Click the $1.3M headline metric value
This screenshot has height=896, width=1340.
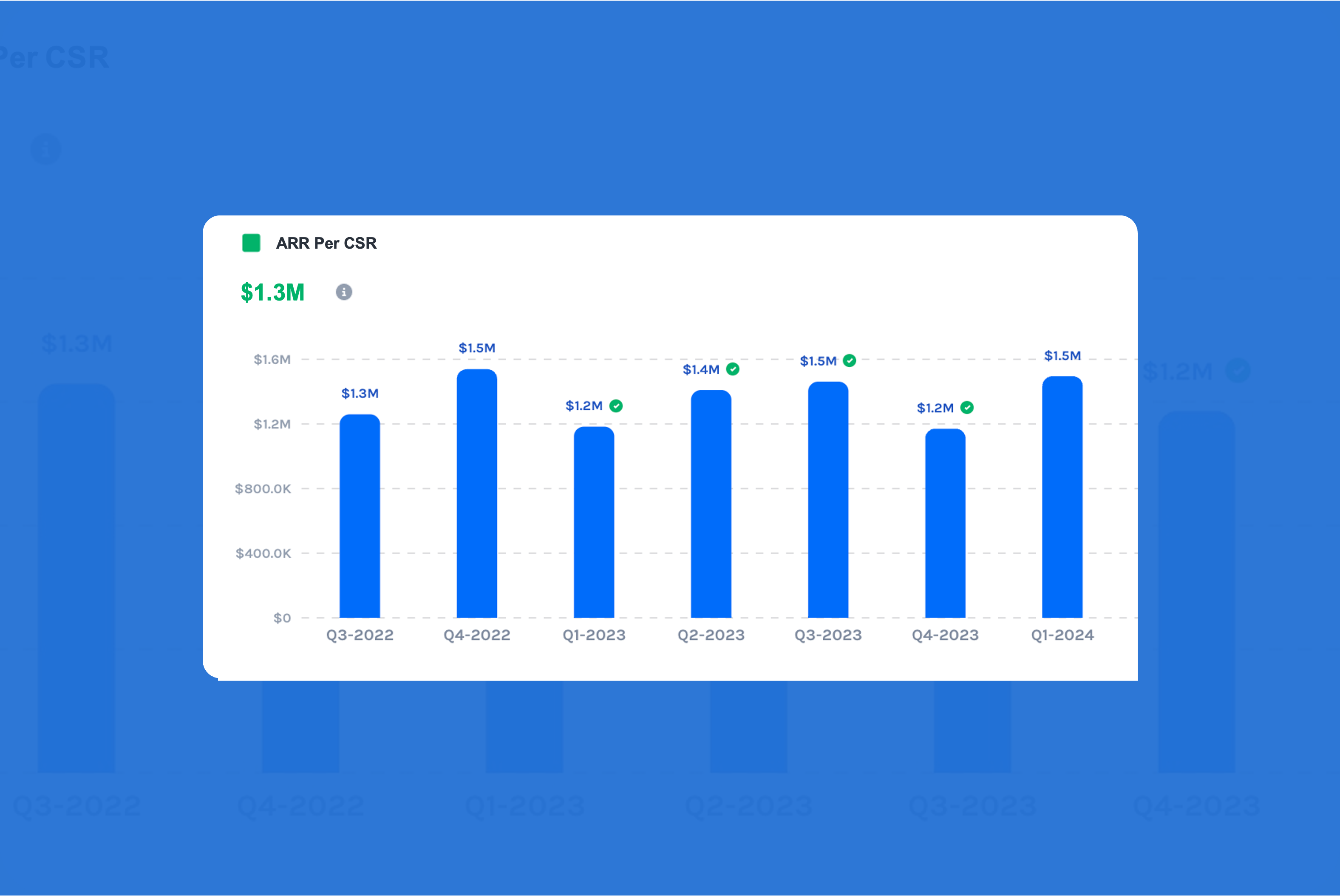point(272,292)
